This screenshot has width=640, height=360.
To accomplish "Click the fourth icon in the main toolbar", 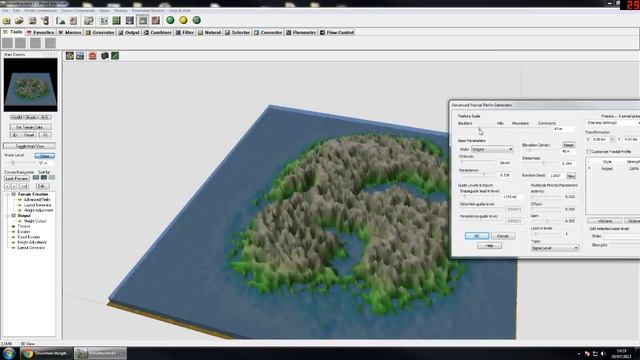I will [x=45, y=20].
